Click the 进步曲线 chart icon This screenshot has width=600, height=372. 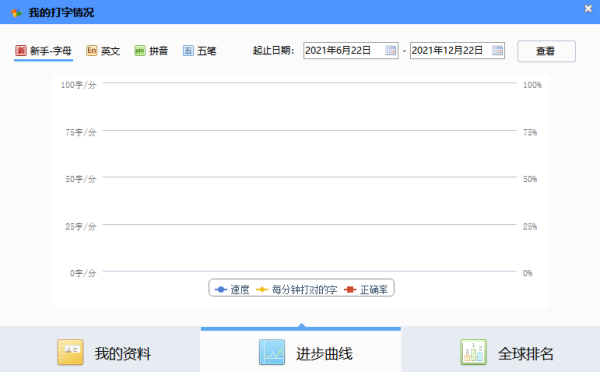click(x=272, y=352)
